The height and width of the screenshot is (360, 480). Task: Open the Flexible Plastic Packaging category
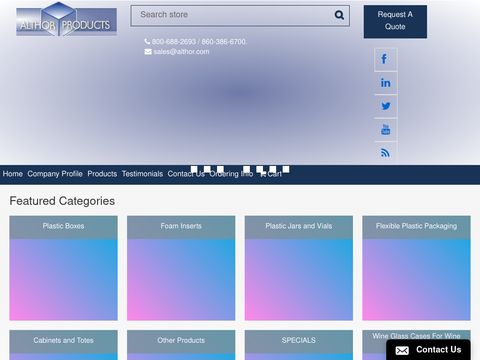point(416,268)
